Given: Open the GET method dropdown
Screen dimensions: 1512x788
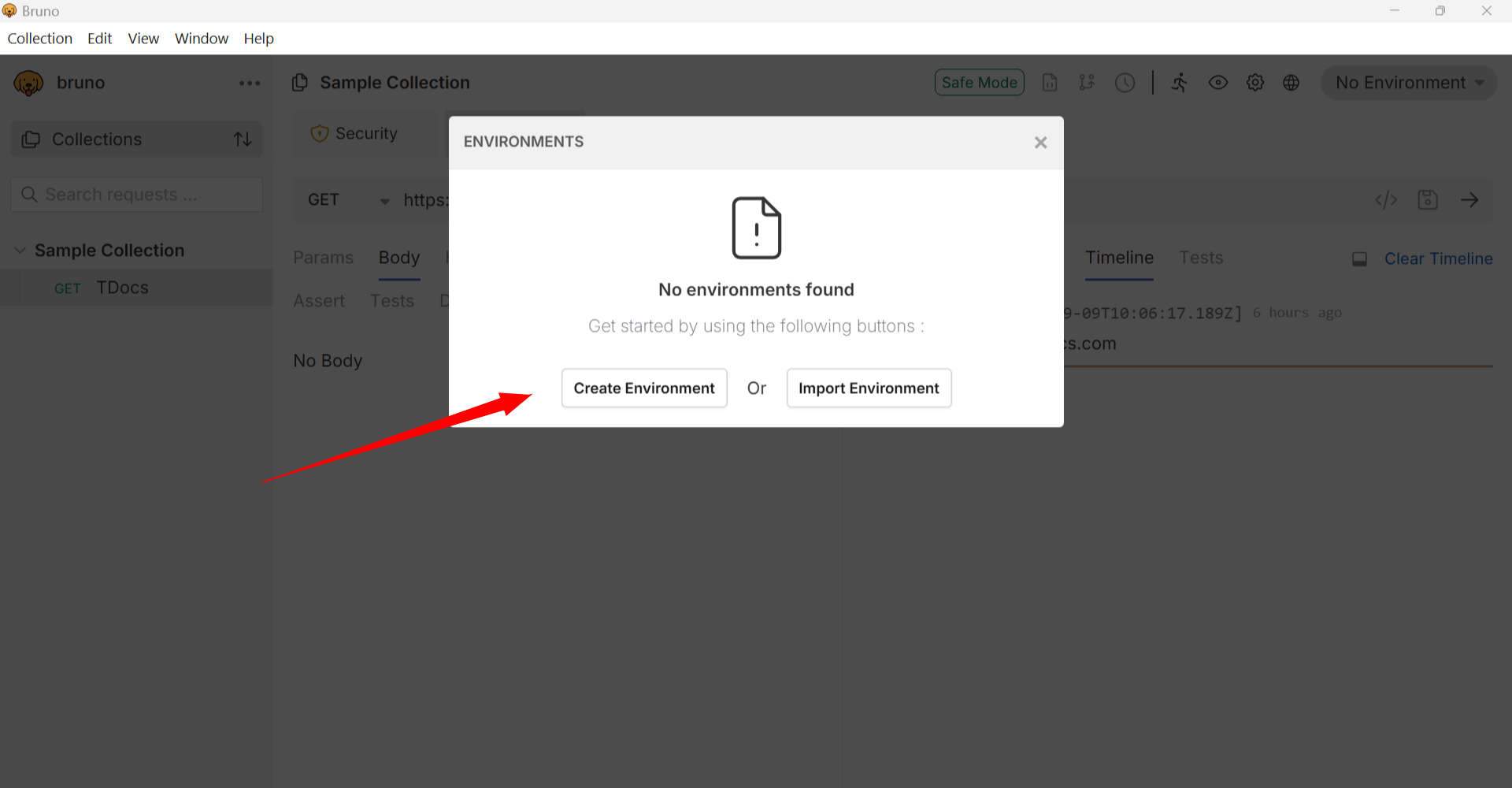Looking at the screenshot, I should coord(348,200).
